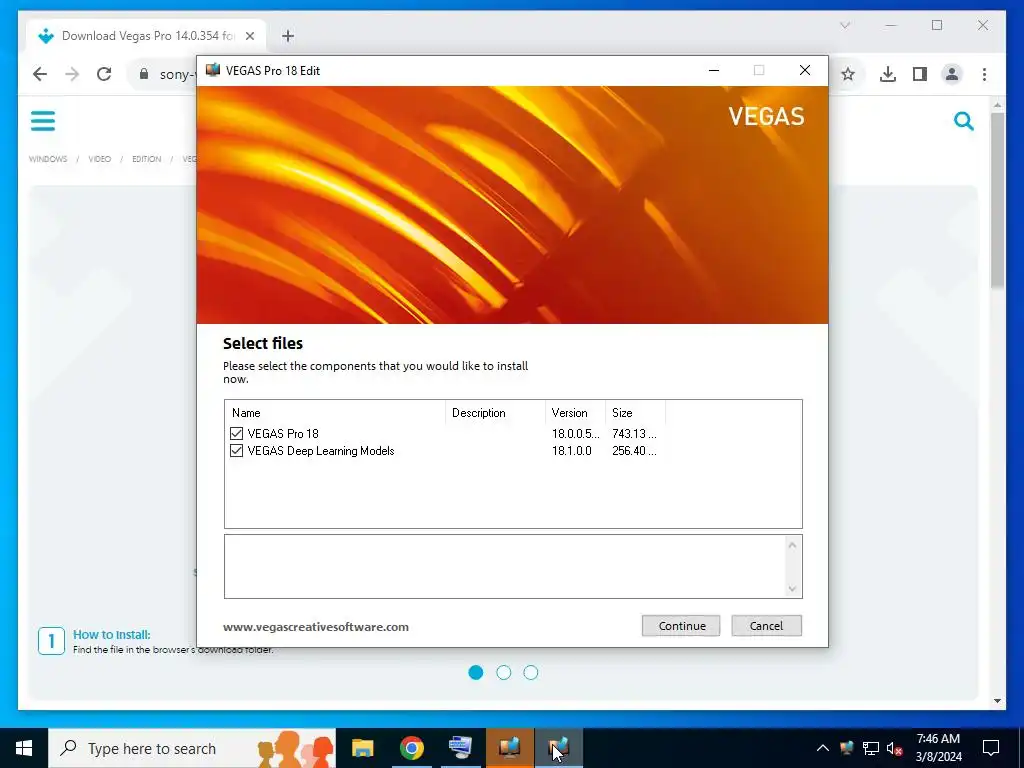Open the EDITION breadcrumb link
The width and height of the screenshot is (1024, 768).
(x=146, y=159)
